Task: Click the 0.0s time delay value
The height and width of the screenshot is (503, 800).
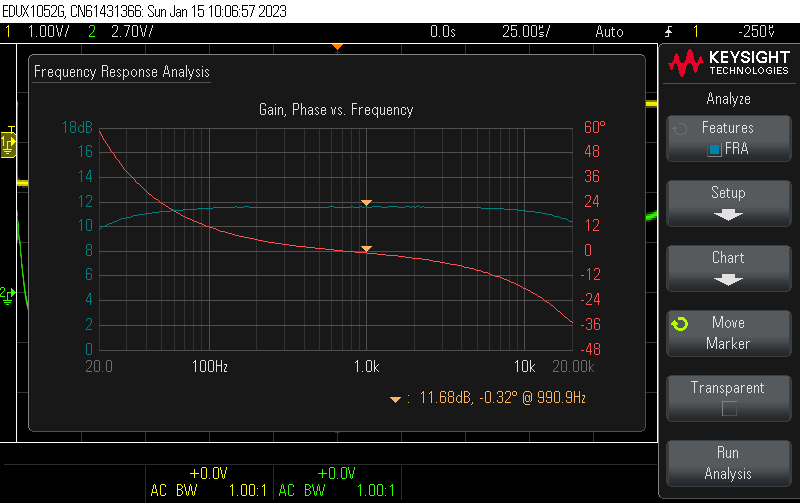Action: (x=442, y=32)
